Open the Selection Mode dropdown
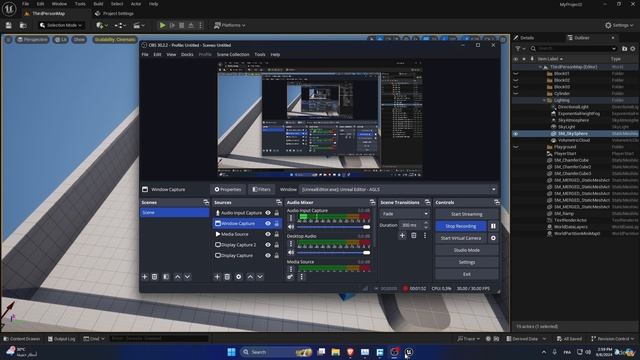The width and height of the screenshot is (640, 360). tap(61, 25)
